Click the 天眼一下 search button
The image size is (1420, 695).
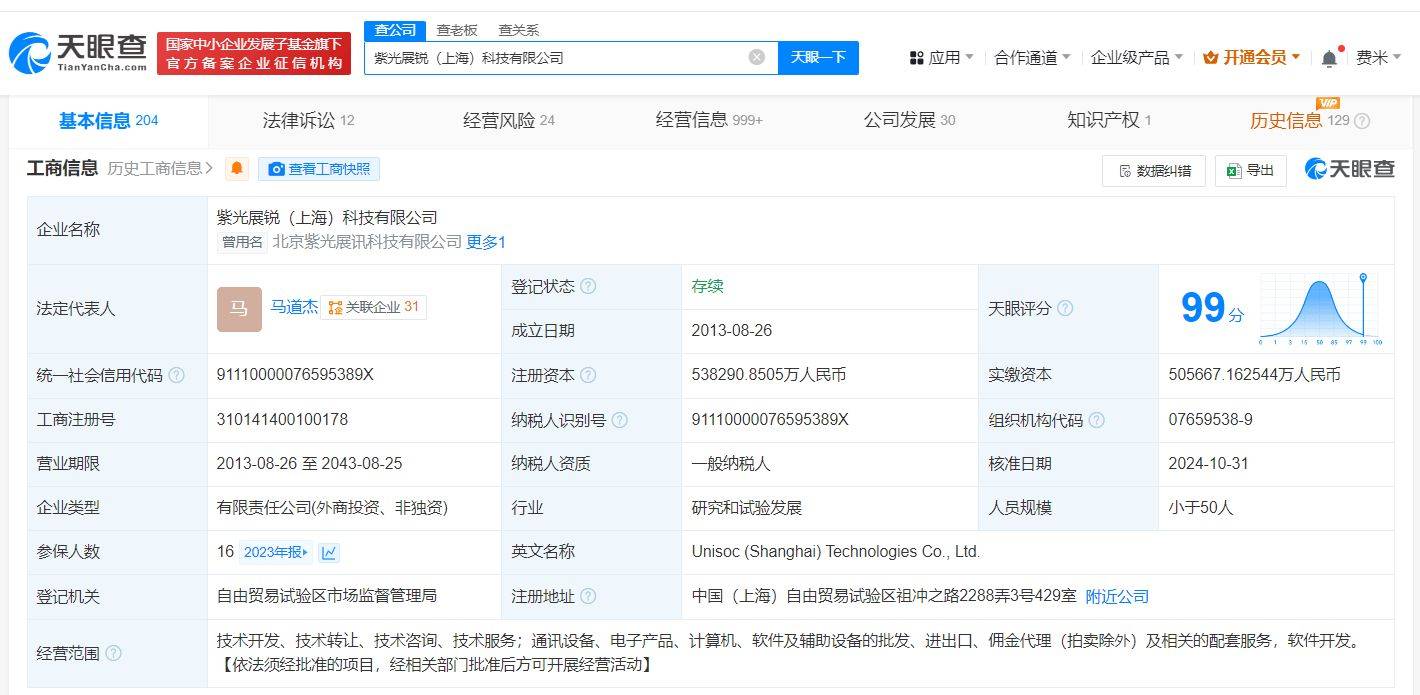point(818,57)
